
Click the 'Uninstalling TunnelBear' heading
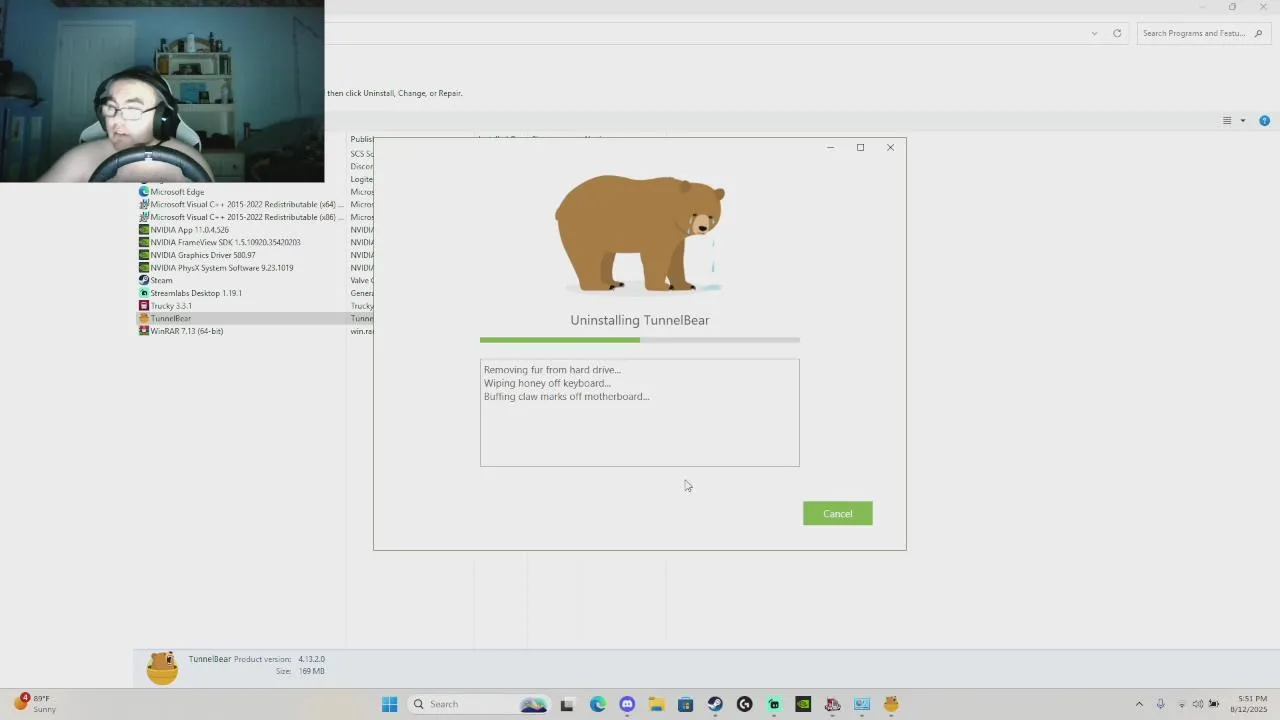click(x=640, y=320)
